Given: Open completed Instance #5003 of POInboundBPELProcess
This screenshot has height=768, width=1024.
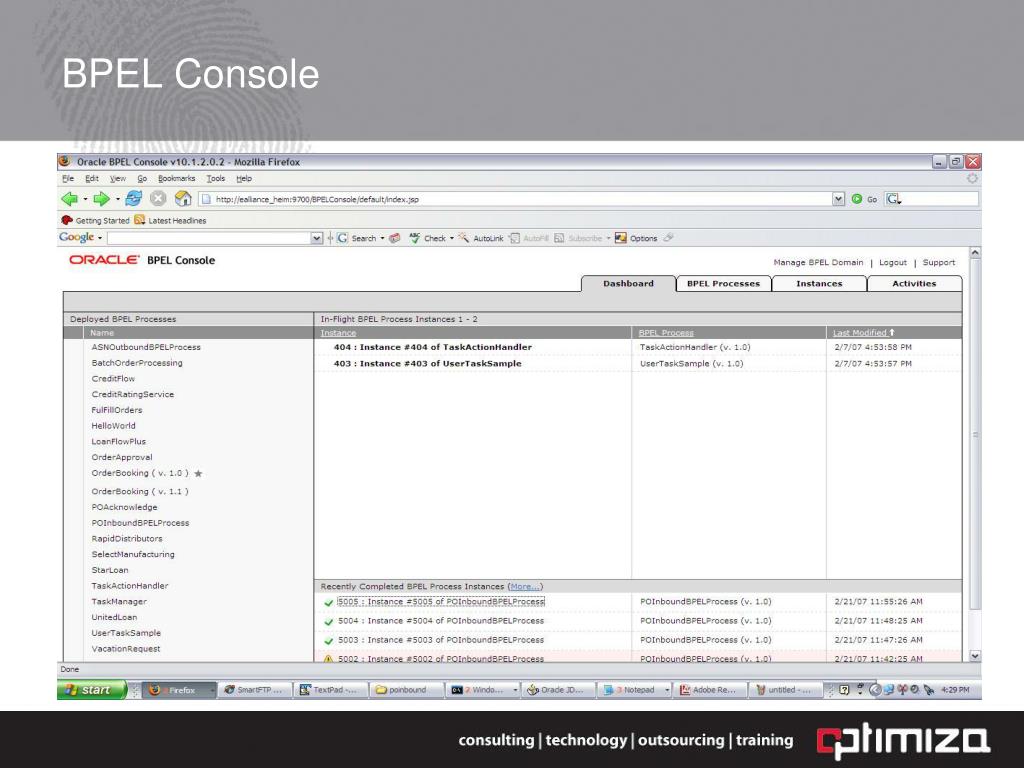Looking at the screenshot, I should tap(441, 640).
